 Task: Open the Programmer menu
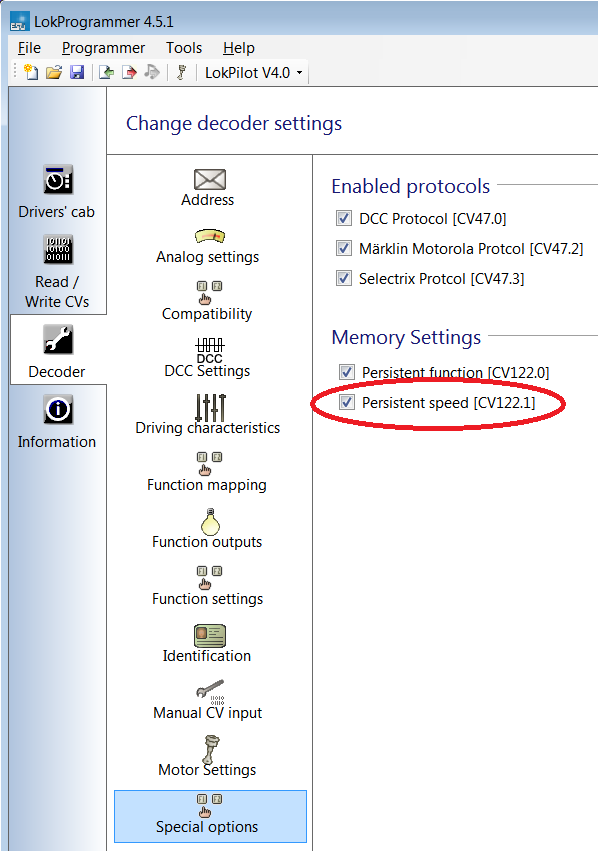pos(103,48)
